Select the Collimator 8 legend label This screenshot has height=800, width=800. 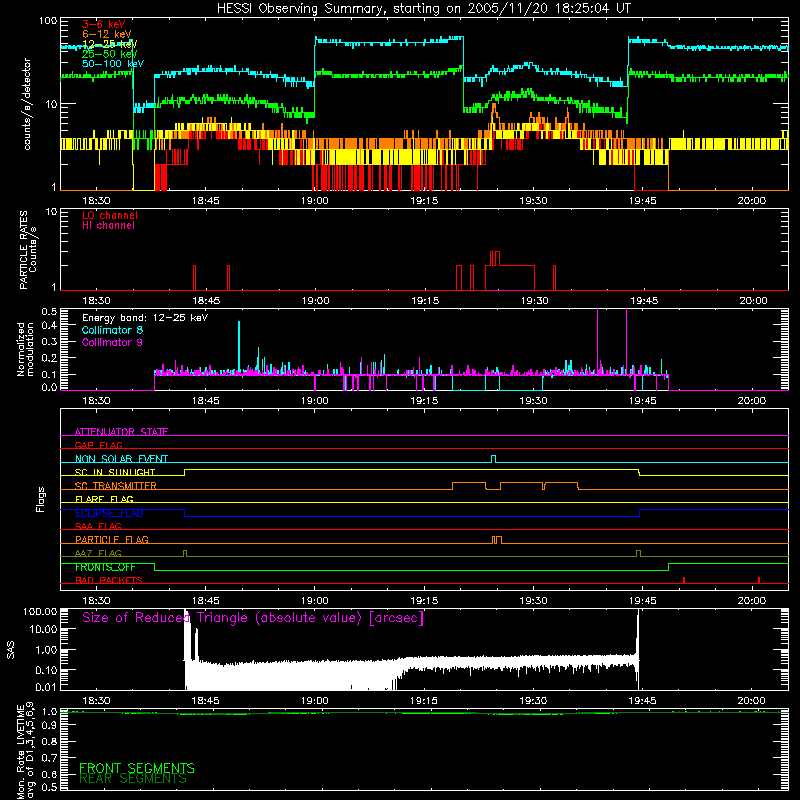[112, 330]
